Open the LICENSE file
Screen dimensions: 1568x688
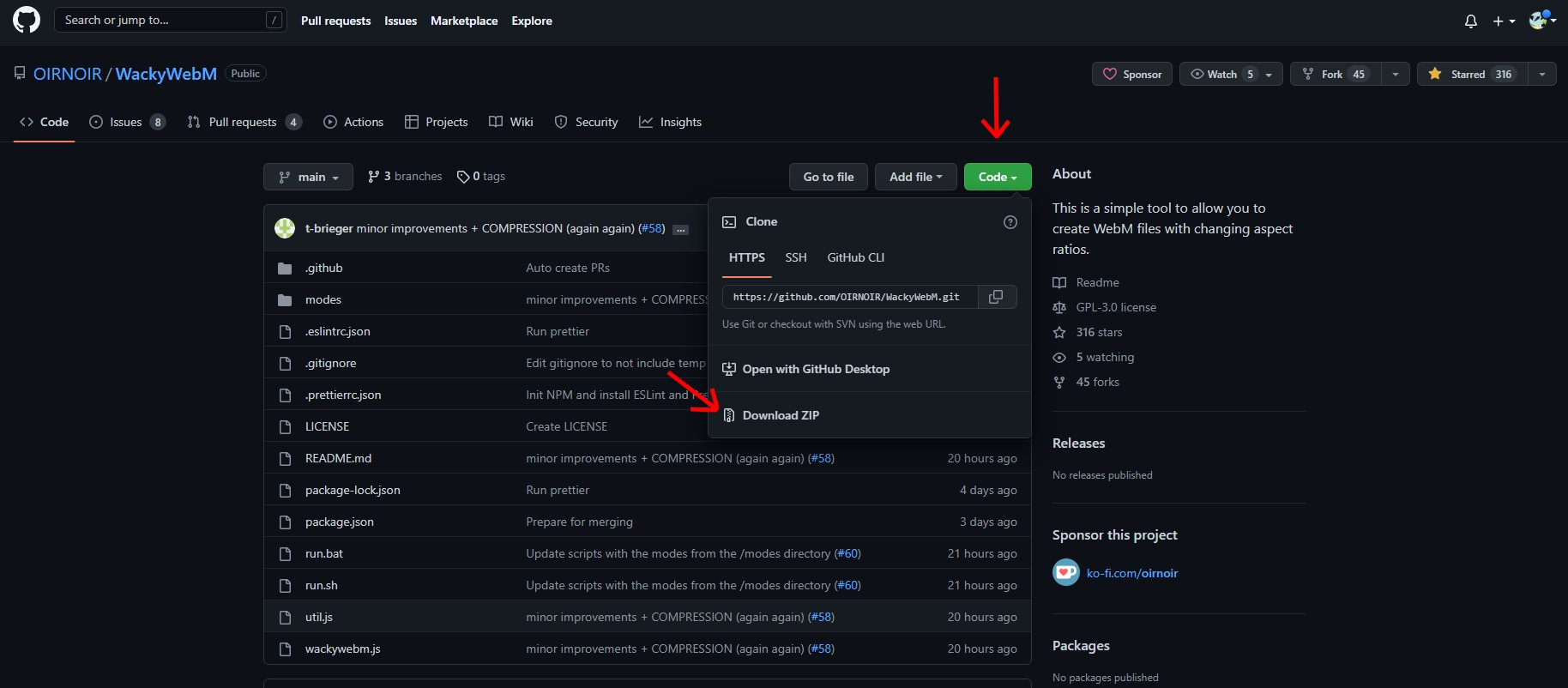[328, 426]
